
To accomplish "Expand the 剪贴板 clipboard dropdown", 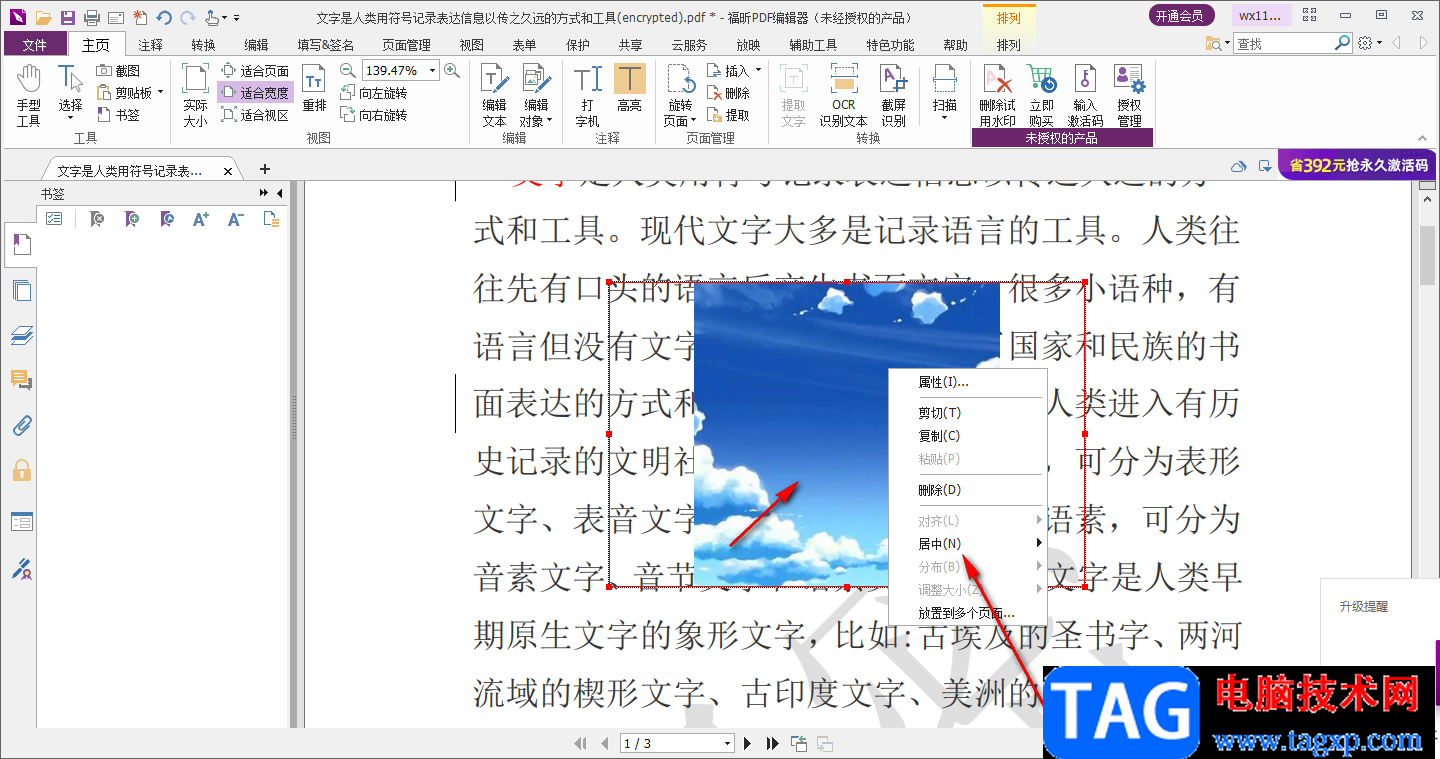I will click(x=160, y=93).
